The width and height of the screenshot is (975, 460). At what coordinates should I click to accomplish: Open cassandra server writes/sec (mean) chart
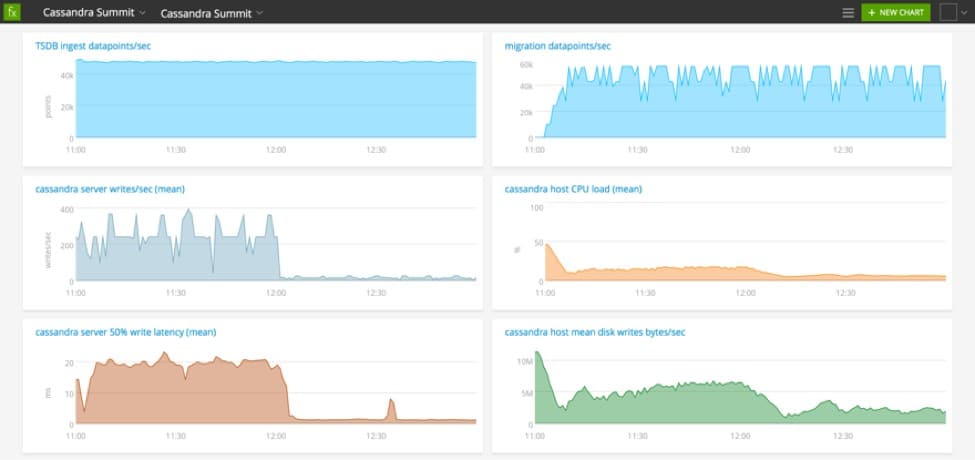tap(110, 189)
